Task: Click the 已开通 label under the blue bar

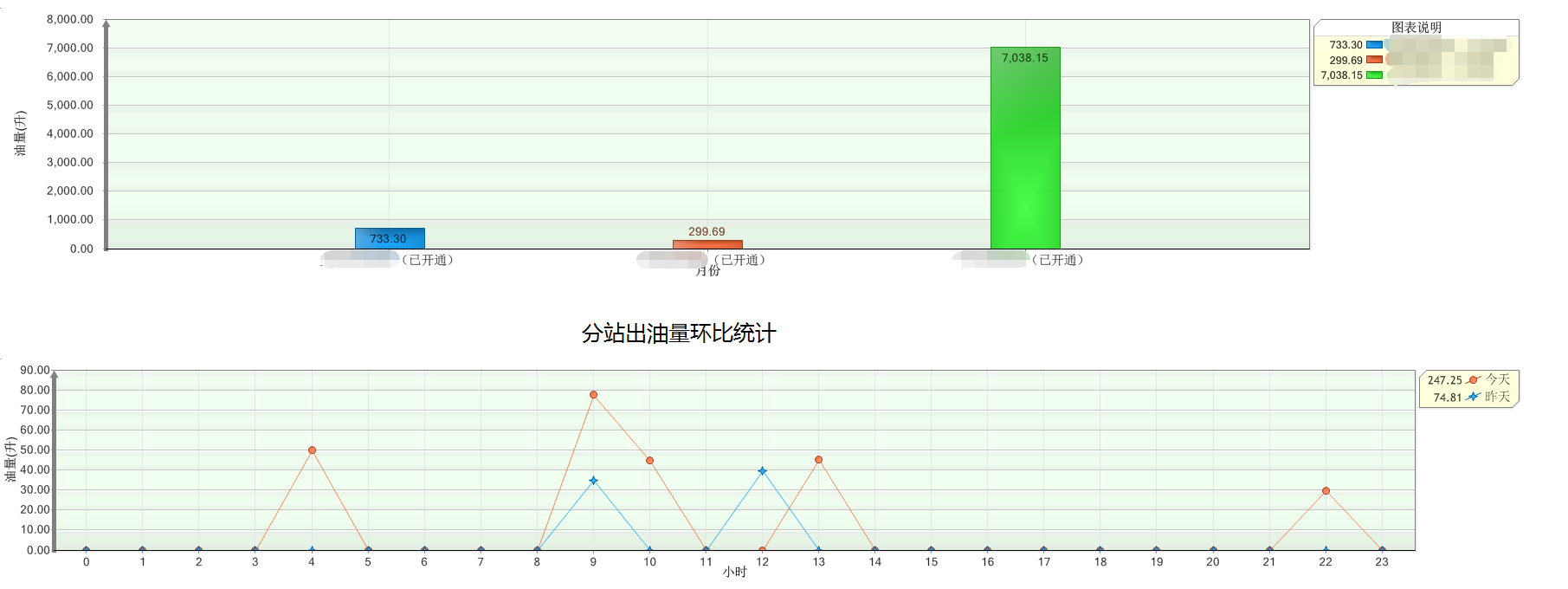Action: [x=428, y=260]
